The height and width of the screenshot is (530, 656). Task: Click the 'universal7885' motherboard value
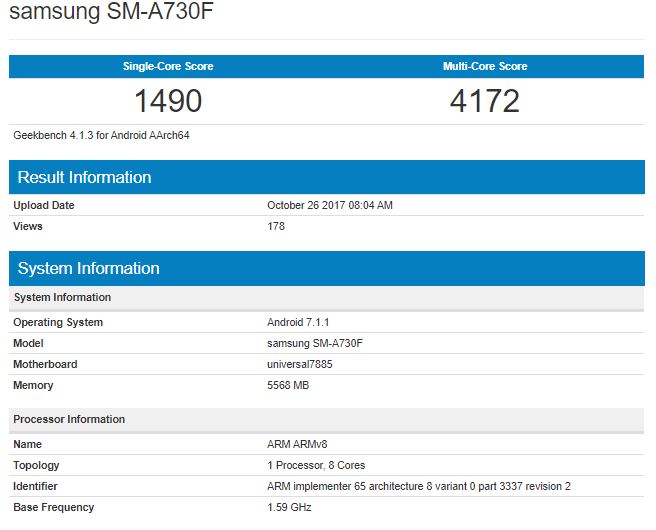point(300,364)
